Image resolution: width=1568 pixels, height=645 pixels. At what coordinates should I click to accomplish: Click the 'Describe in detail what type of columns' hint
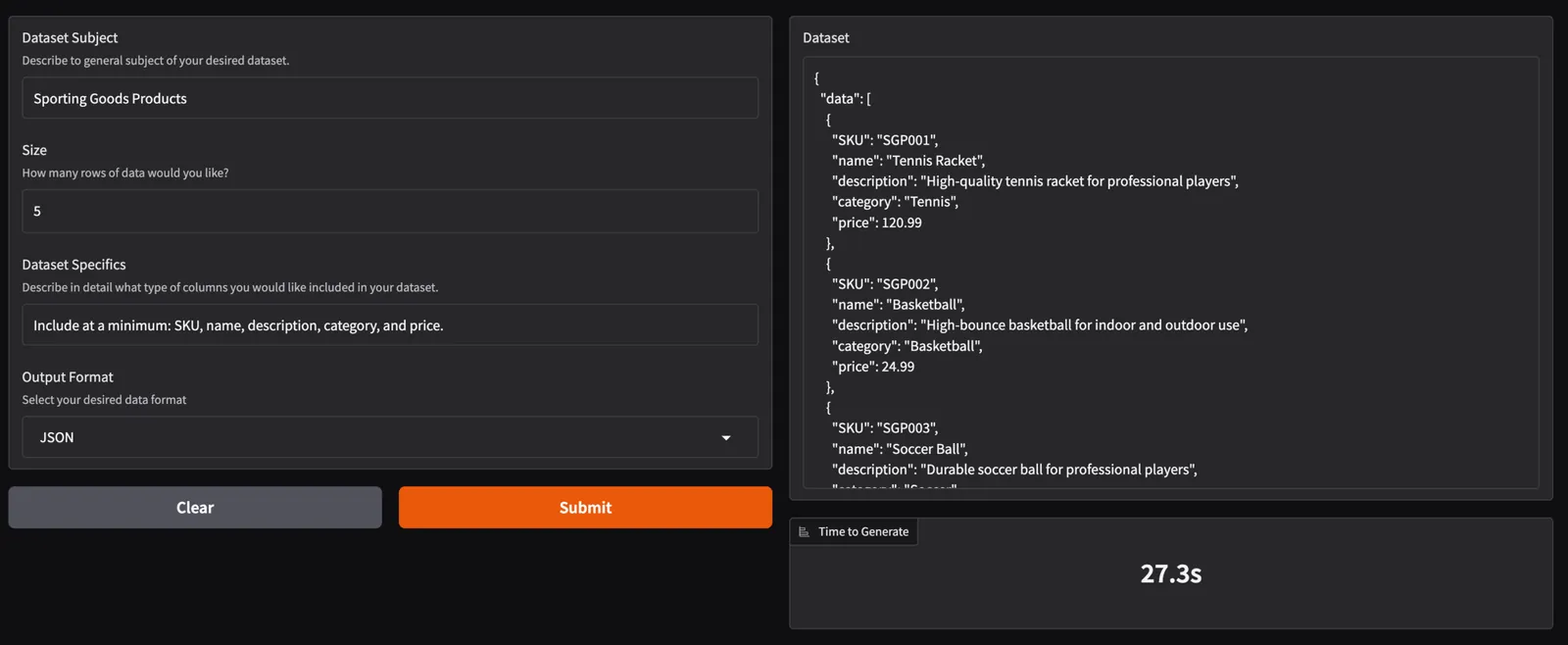(230, 287)
